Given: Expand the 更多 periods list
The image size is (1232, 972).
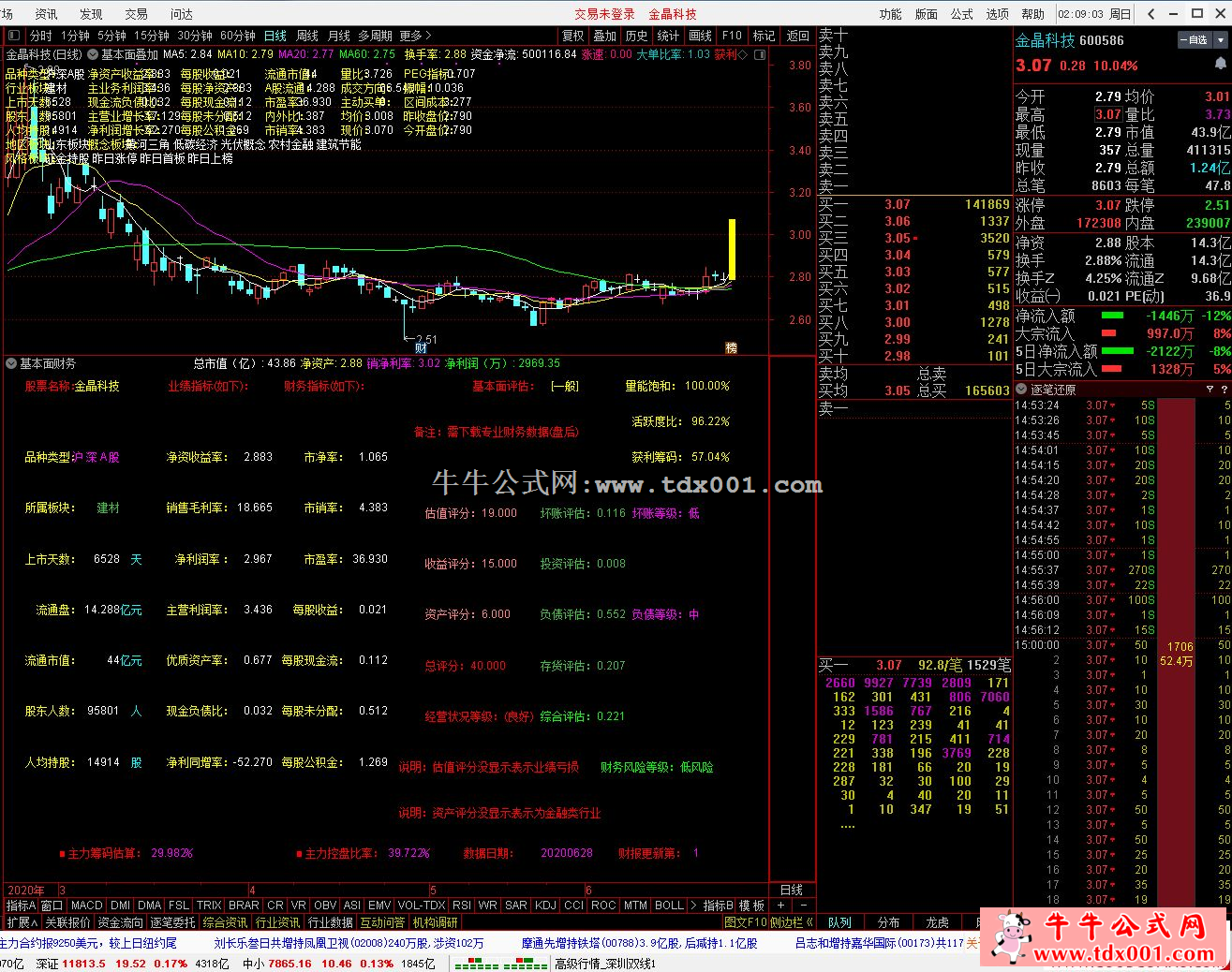Looking at the screenshot, I should pyautogui.click(x=415, y=36).
